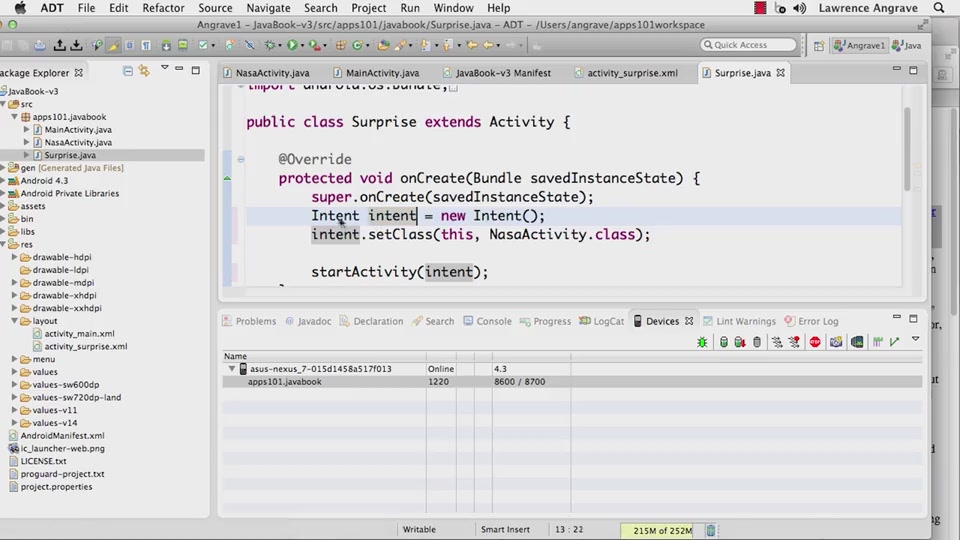Click the Dump HPROF file icon

pos(740,342)
